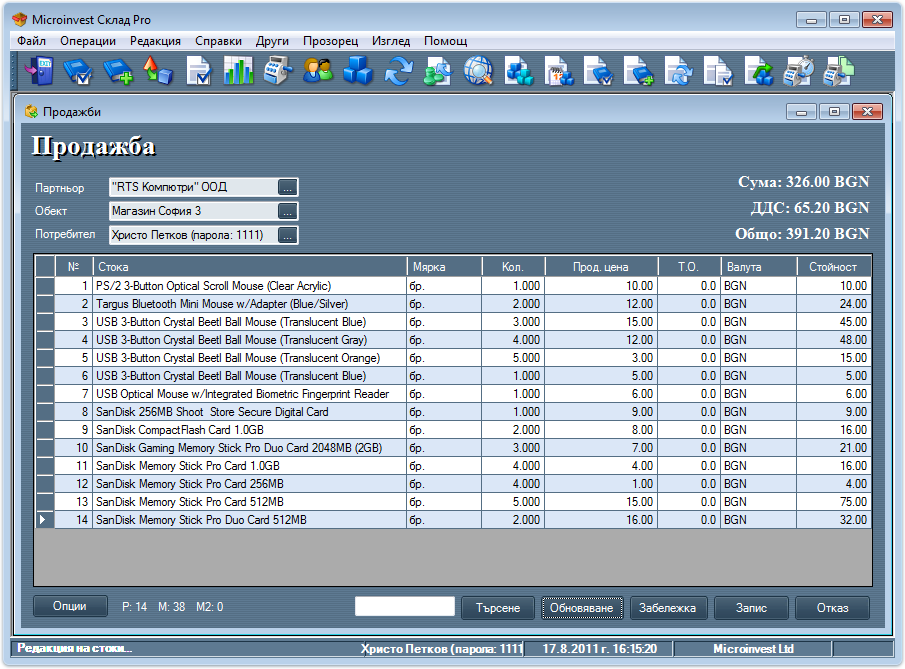Screen dimensions: 905x669
Task: Click SanDisk Memory Stick Pro Card 256MB cell
Action: coord(249,484)
